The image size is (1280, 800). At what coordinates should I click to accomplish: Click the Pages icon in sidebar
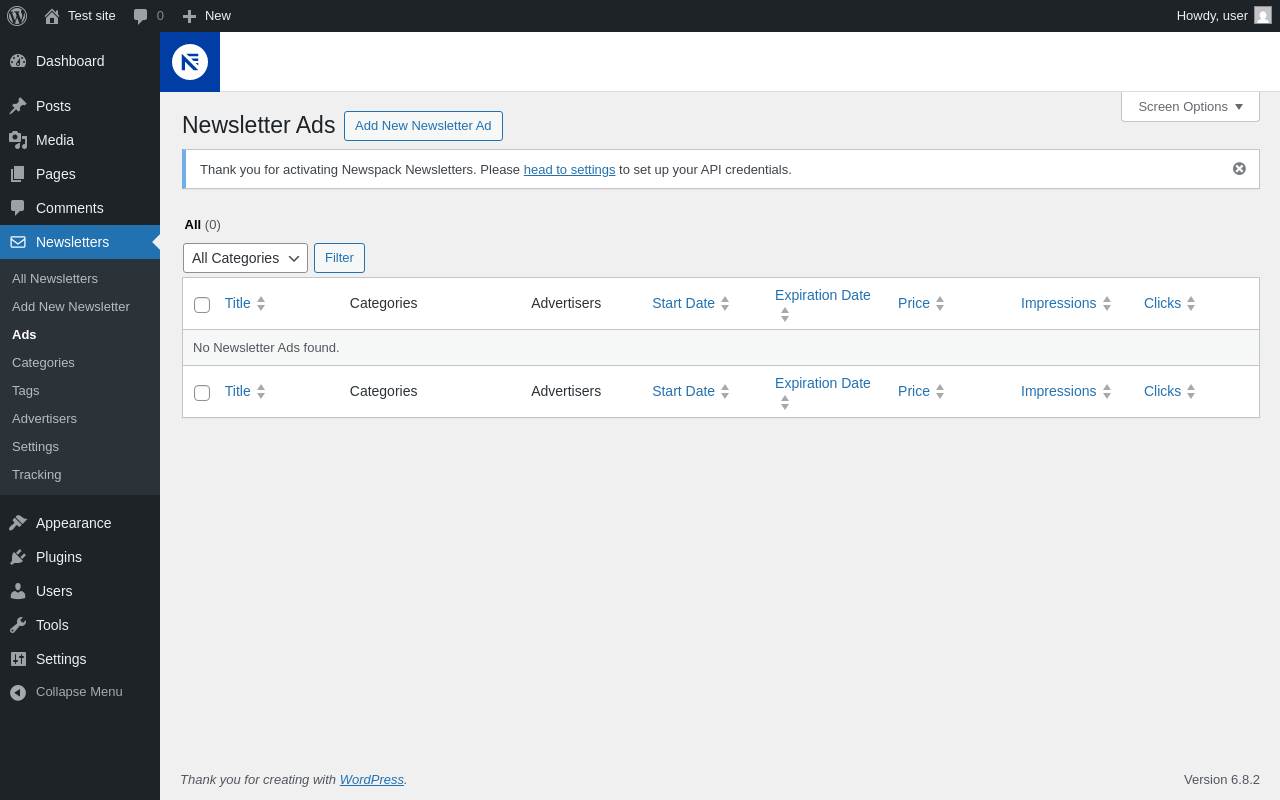click(18, 174)
